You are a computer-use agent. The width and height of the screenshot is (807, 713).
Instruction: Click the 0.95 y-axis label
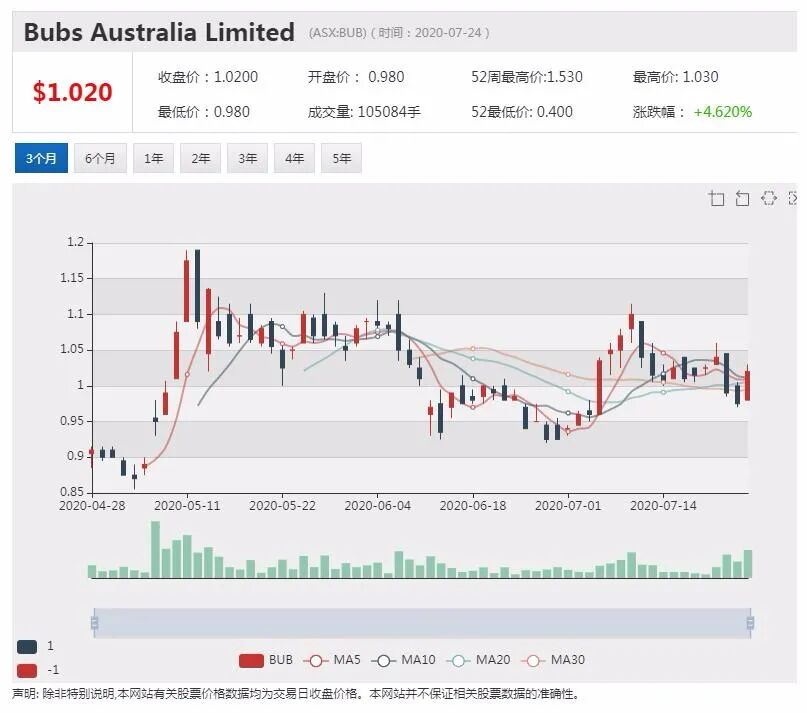[x=72, y=421]
